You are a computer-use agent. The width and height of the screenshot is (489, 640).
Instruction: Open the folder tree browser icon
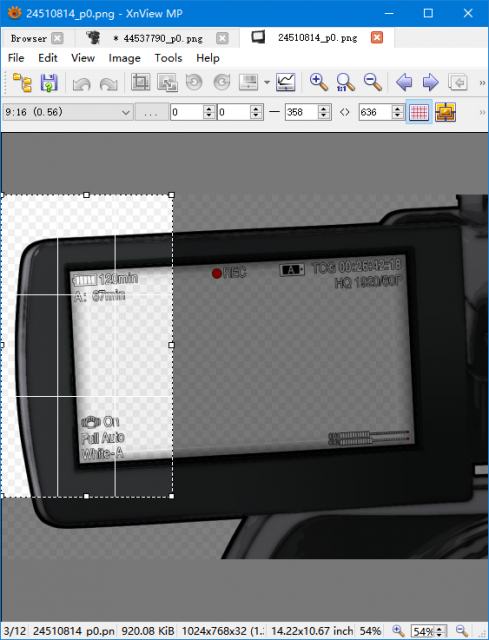(x=22, y=82)
